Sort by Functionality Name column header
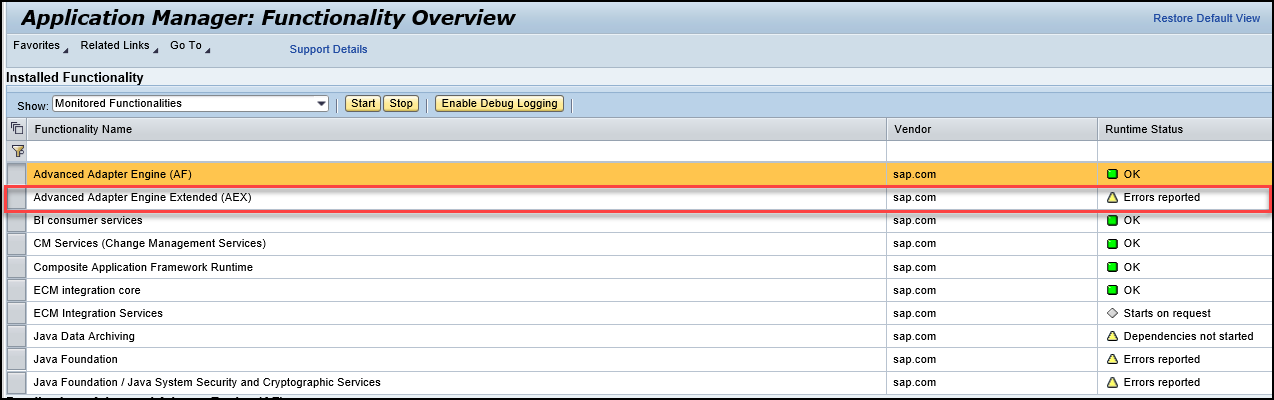 point(456,129)
